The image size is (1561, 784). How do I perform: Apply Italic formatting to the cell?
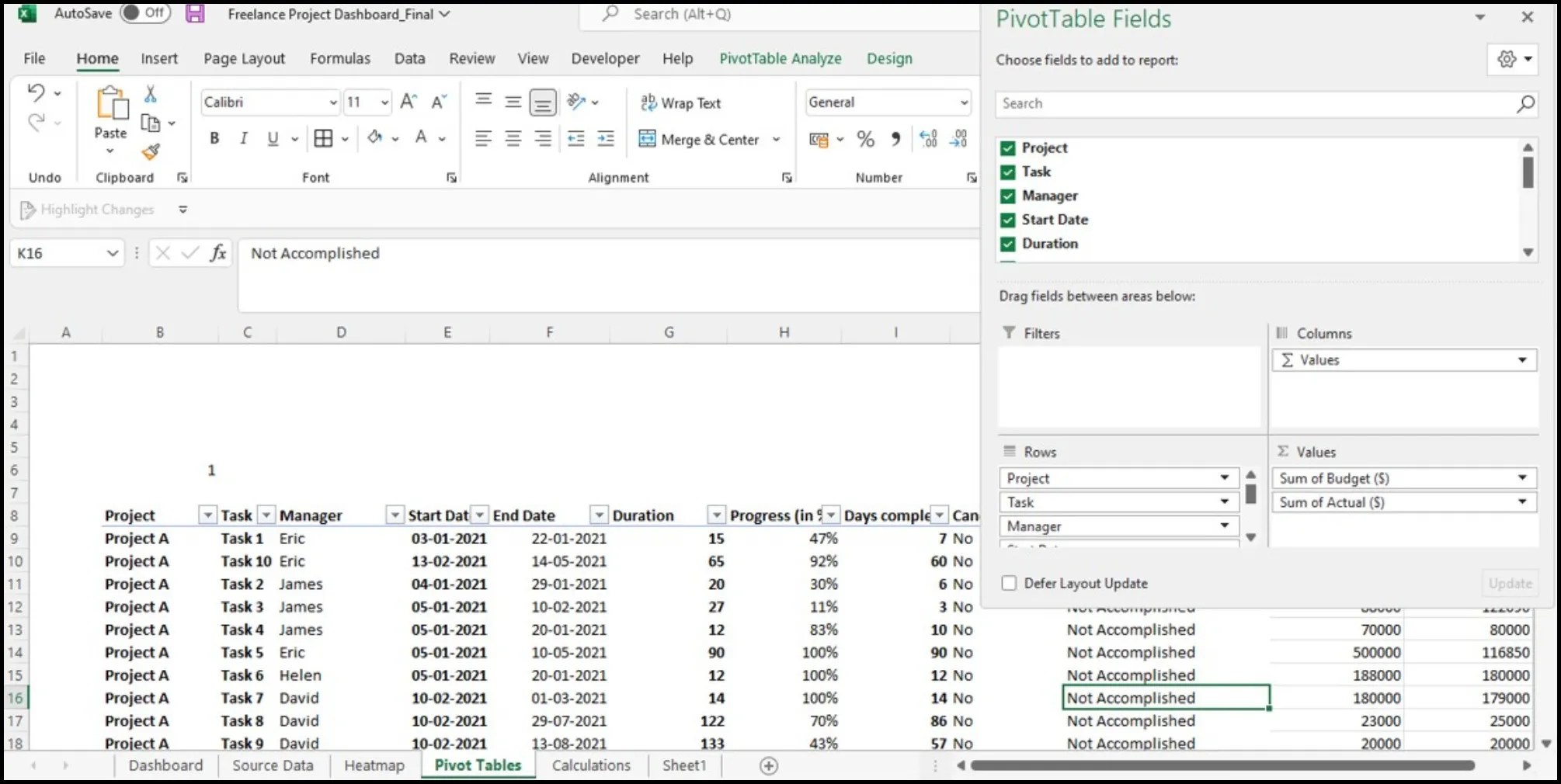[244, 138]
